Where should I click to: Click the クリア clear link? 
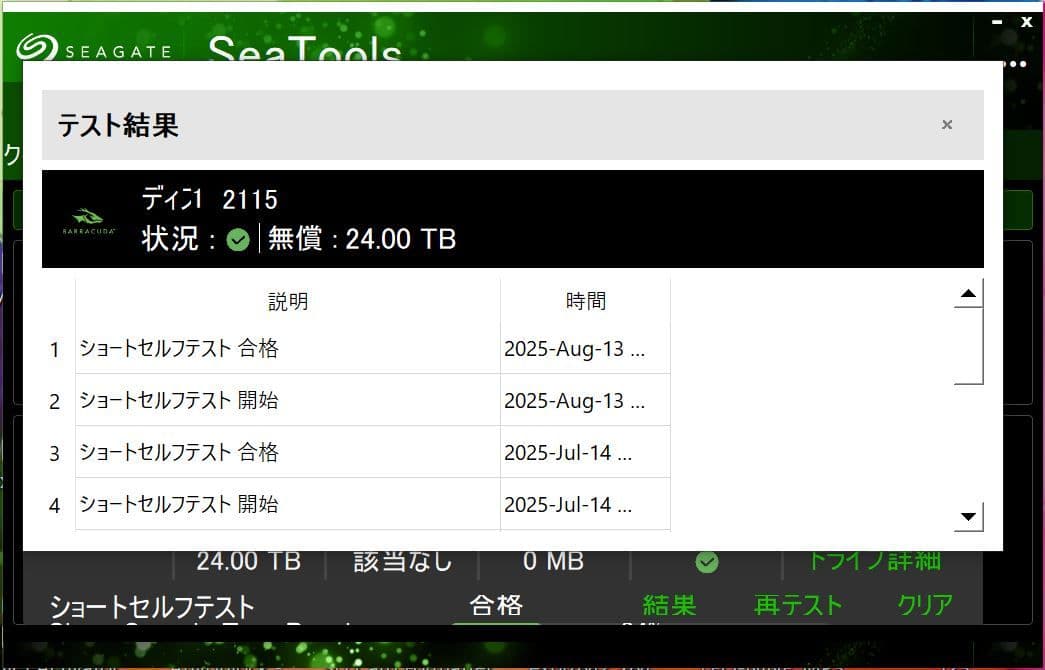point(923,605)
